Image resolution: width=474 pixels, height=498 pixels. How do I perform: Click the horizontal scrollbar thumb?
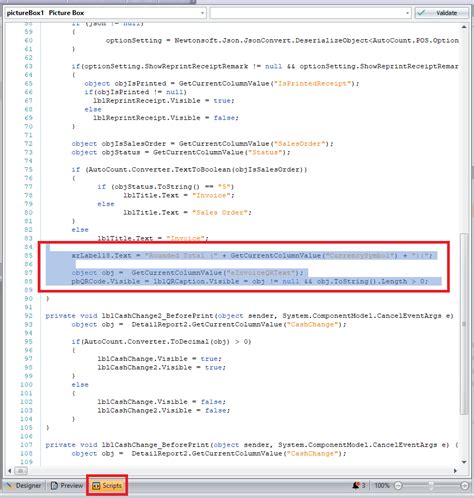coord(21,471)
